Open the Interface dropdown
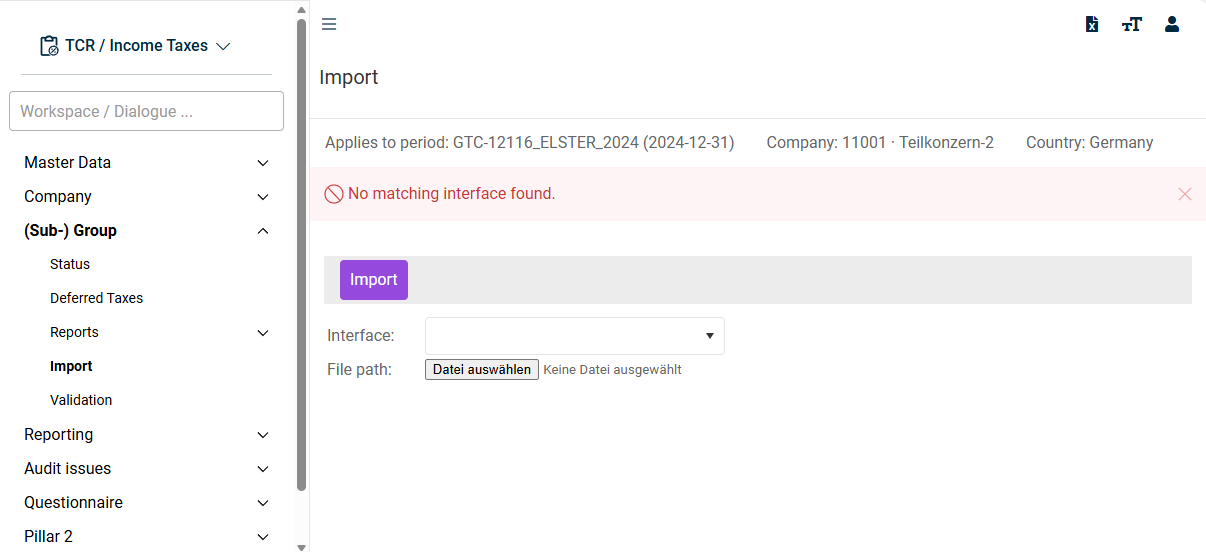 [x=575, y=336]
